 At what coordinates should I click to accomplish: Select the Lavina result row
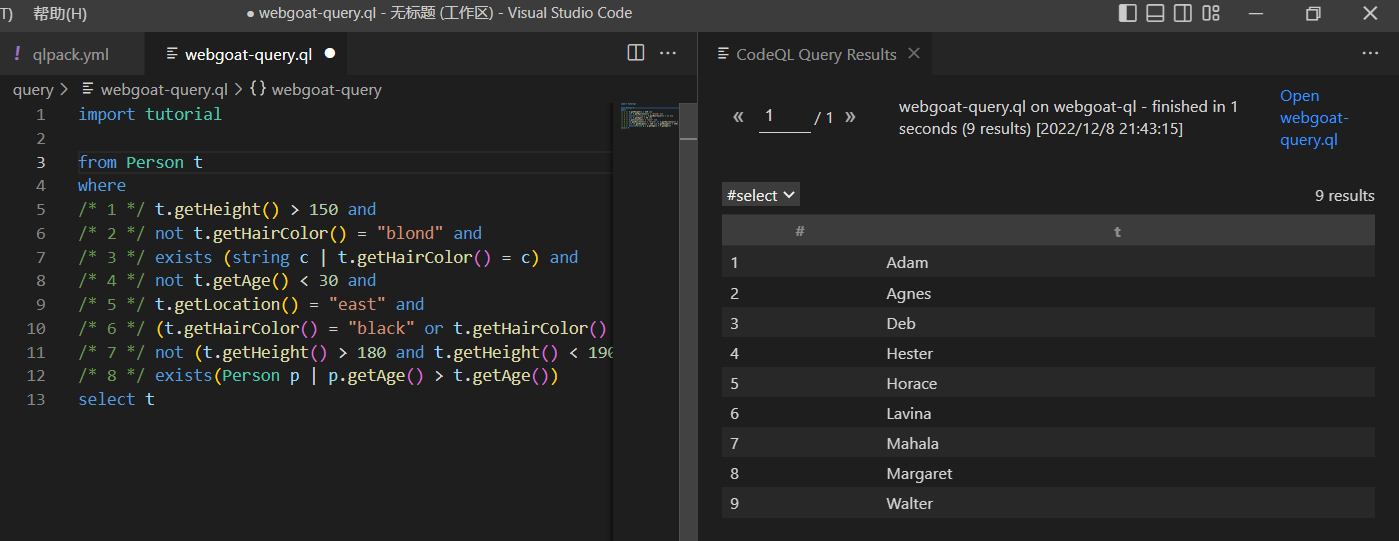[x=1048, y=413]
